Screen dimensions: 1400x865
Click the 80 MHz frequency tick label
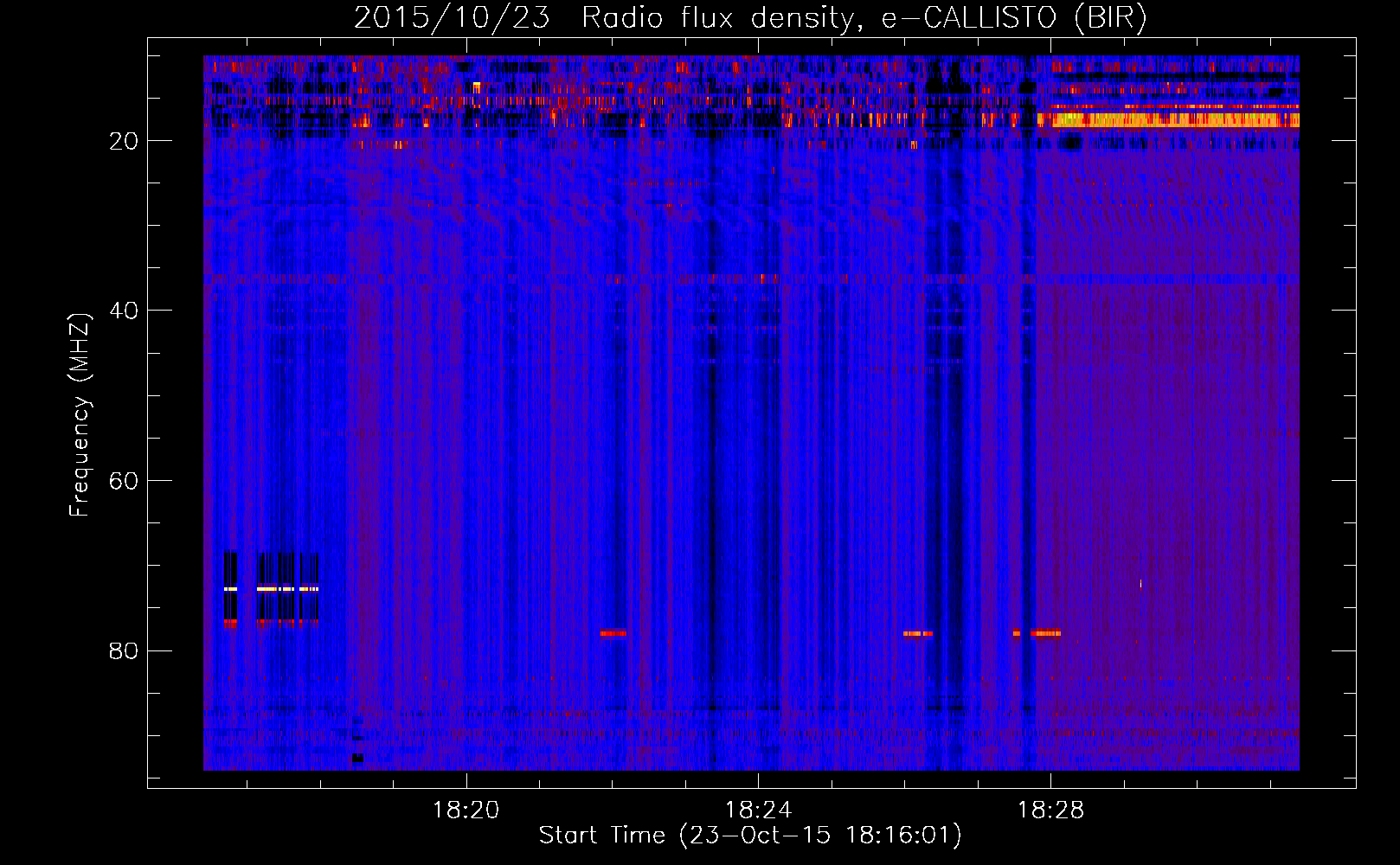click(x=124, y=650)
